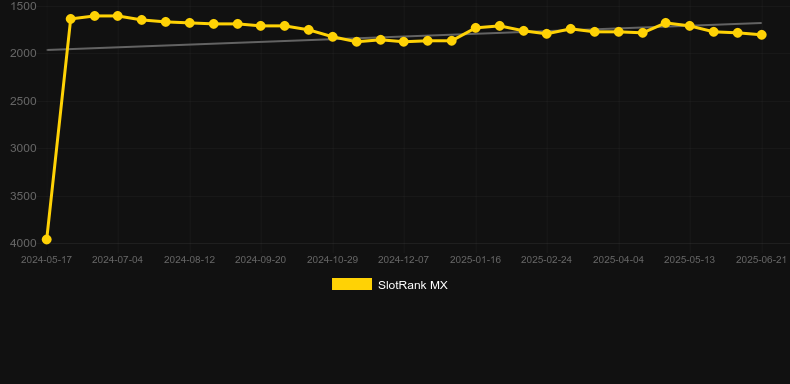Click the 2025-06-21 axis date label
The height and width of the screenshot is (384, 790).
point(761,260)
